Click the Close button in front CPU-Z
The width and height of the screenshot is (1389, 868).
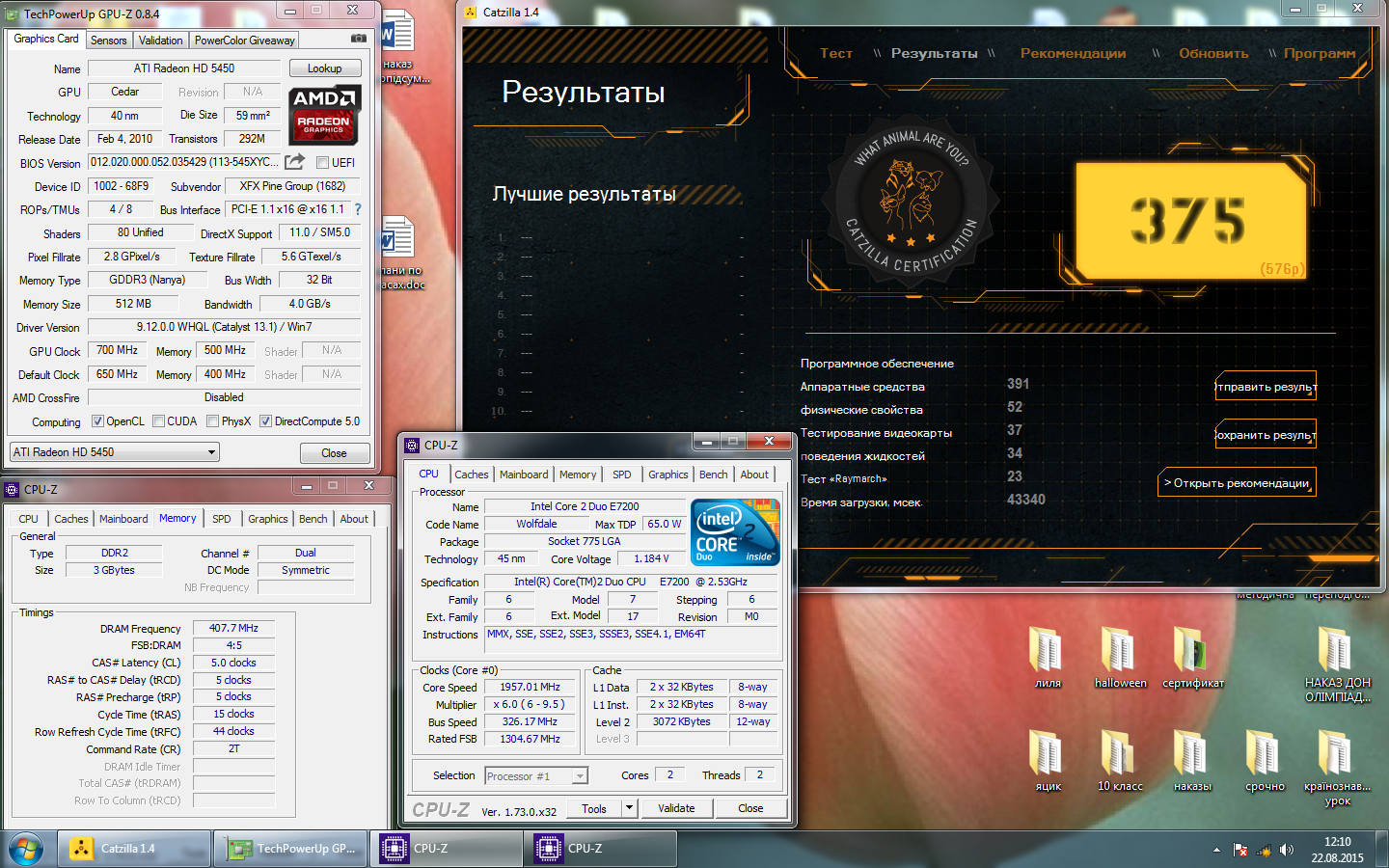(750, 808)
